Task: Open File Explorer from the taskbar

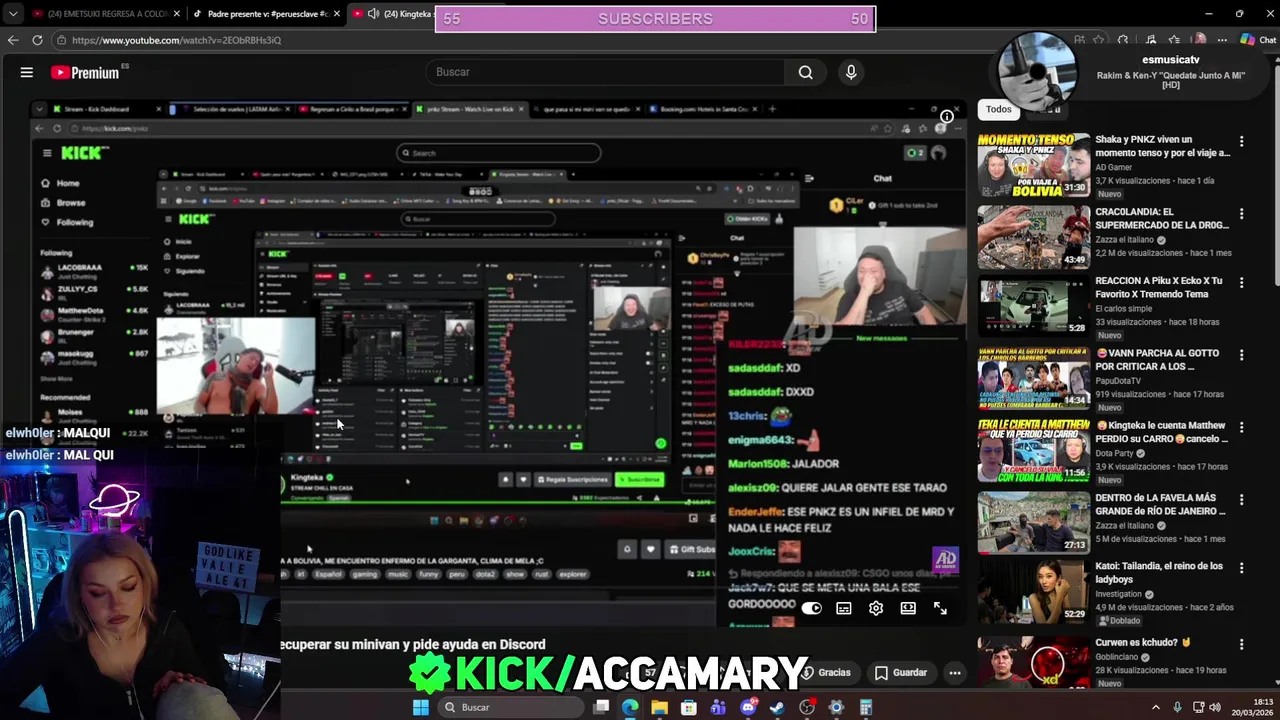Action: pyautogui.click(x=659, y=707)
